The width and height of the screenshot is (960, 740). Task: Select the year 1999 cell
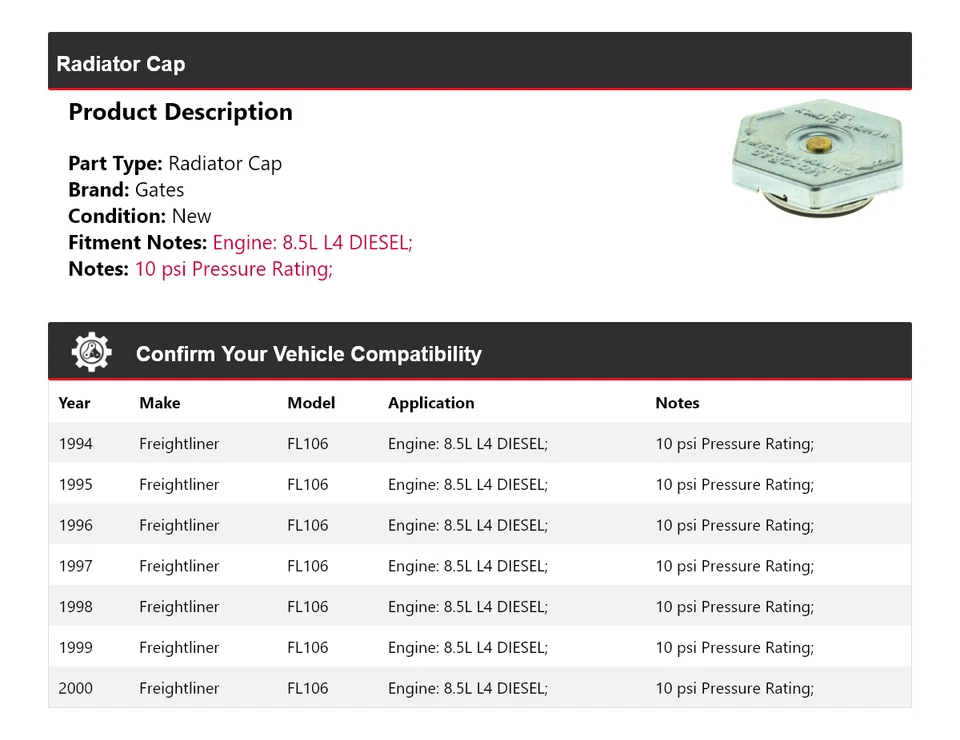click(x=76, y=648)
